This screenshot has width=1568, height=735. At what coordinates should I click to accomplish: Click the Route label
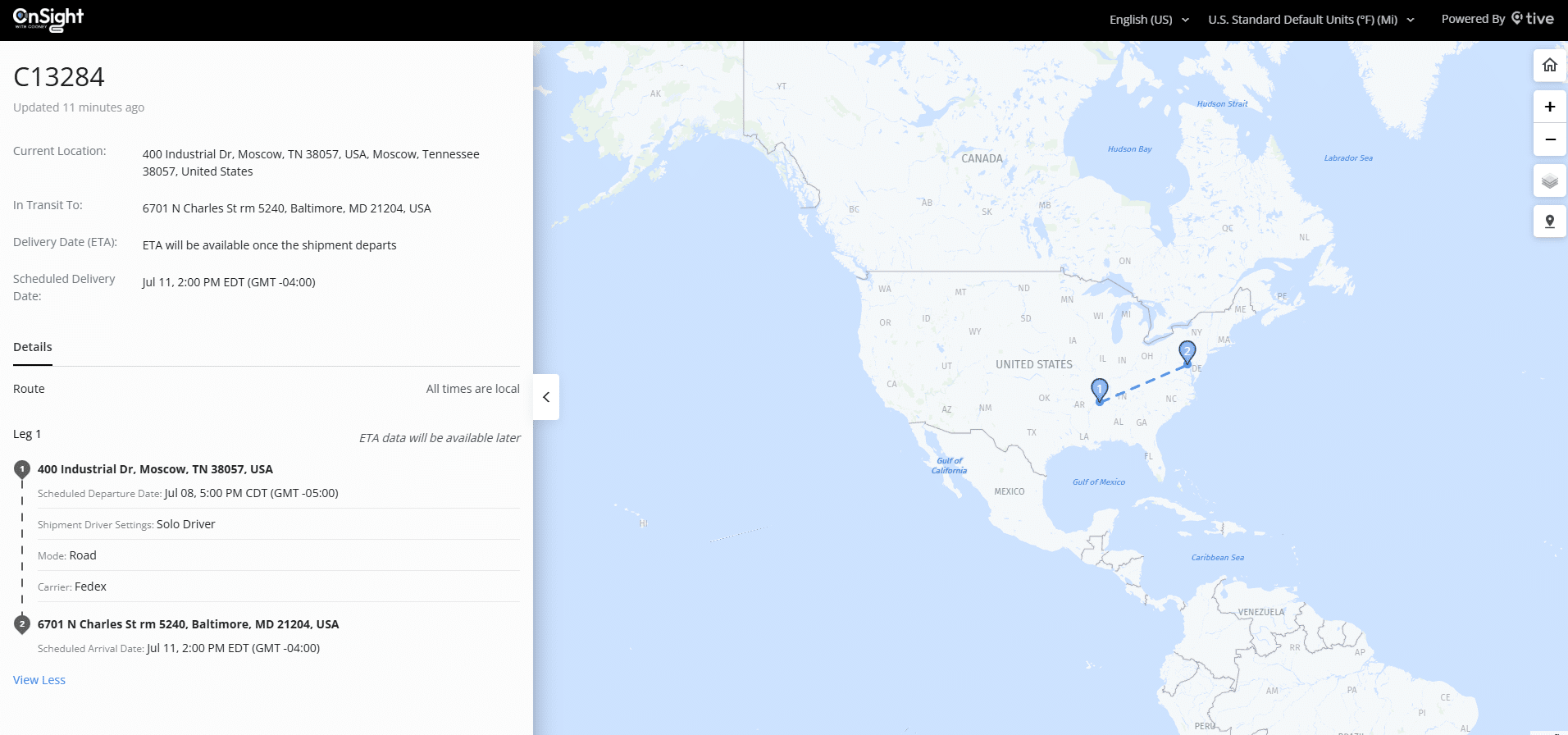pos(29,389)
